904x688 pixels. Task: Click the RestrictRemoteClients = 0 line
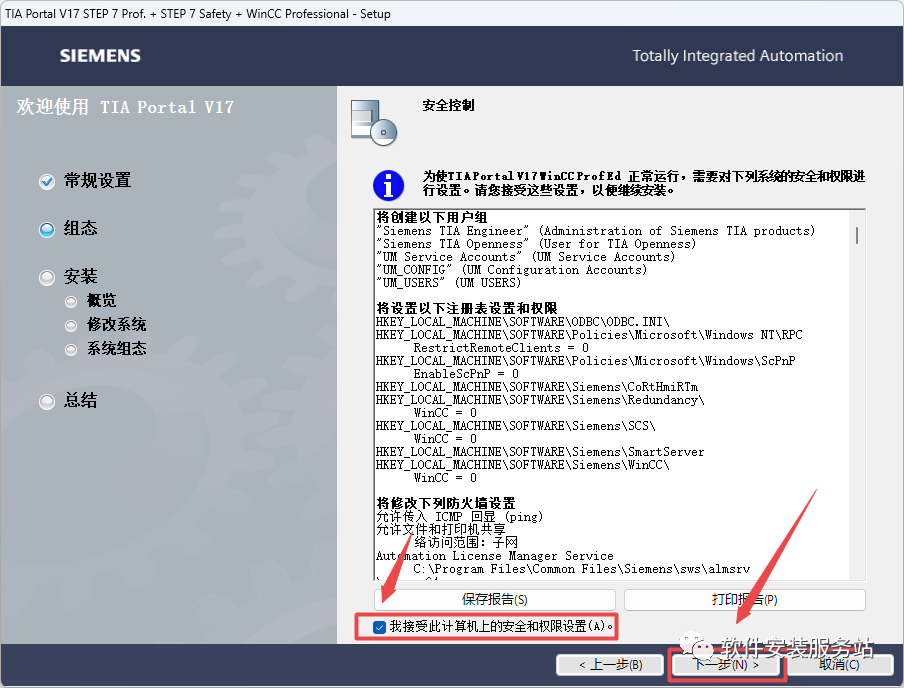[x=501, y=348]
